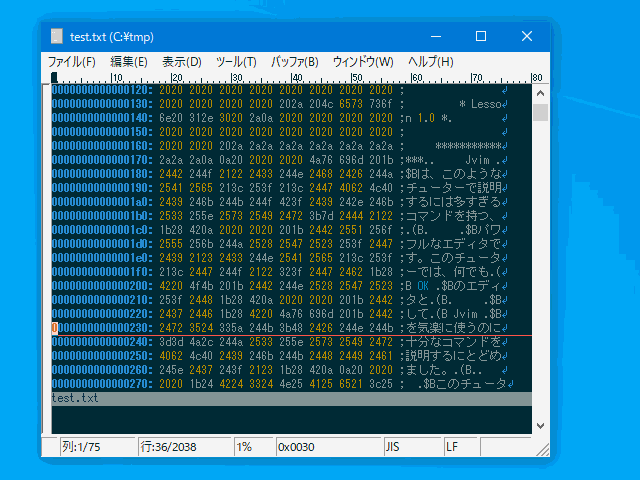The height and width of the screenshot is (480, 640).
Task: Click the '説明するにとどめ' decoded text
Action: pos(453,356)
